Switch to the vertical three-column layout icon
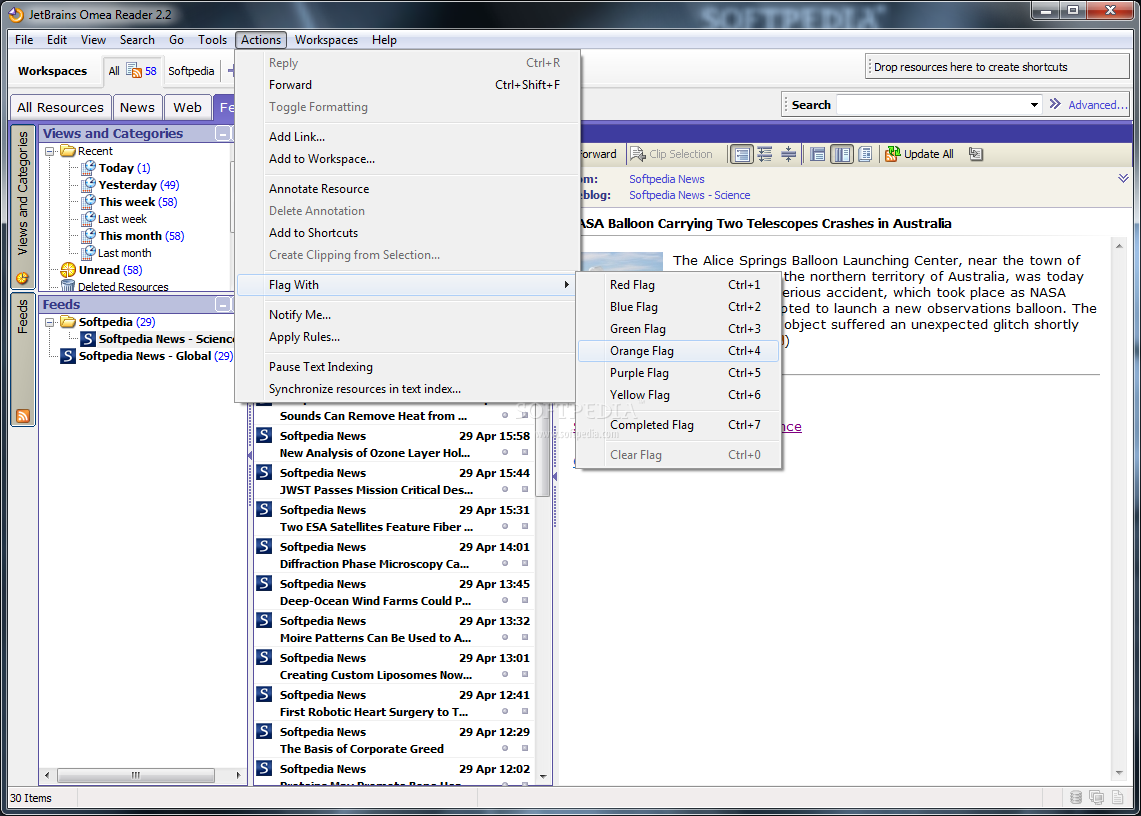This screenshot has width=1141, height=816. pos(842,154)
